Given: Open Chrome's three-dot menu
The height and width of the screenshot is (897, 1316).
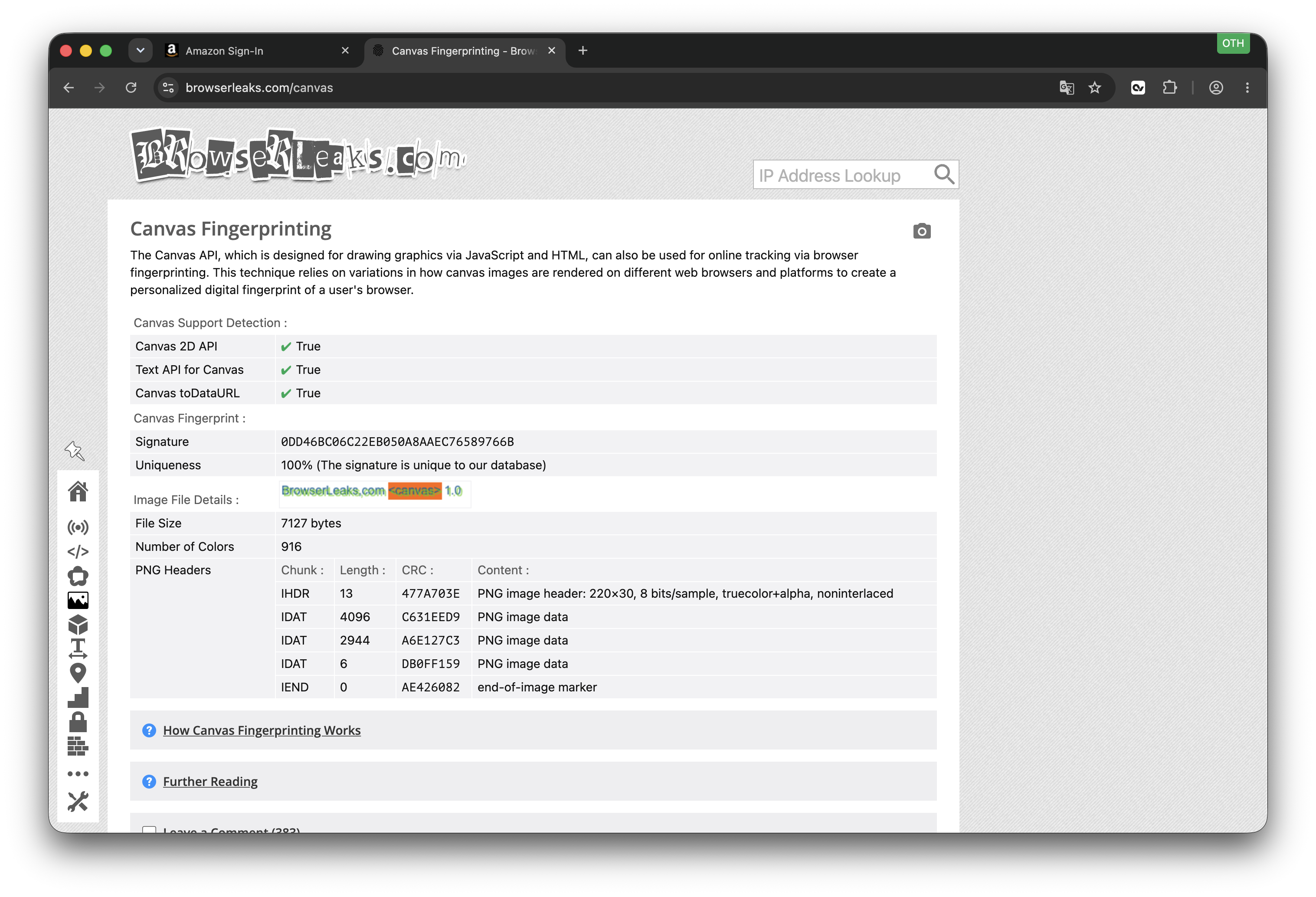Looking at the screenshot, I should coord(1247,88).
